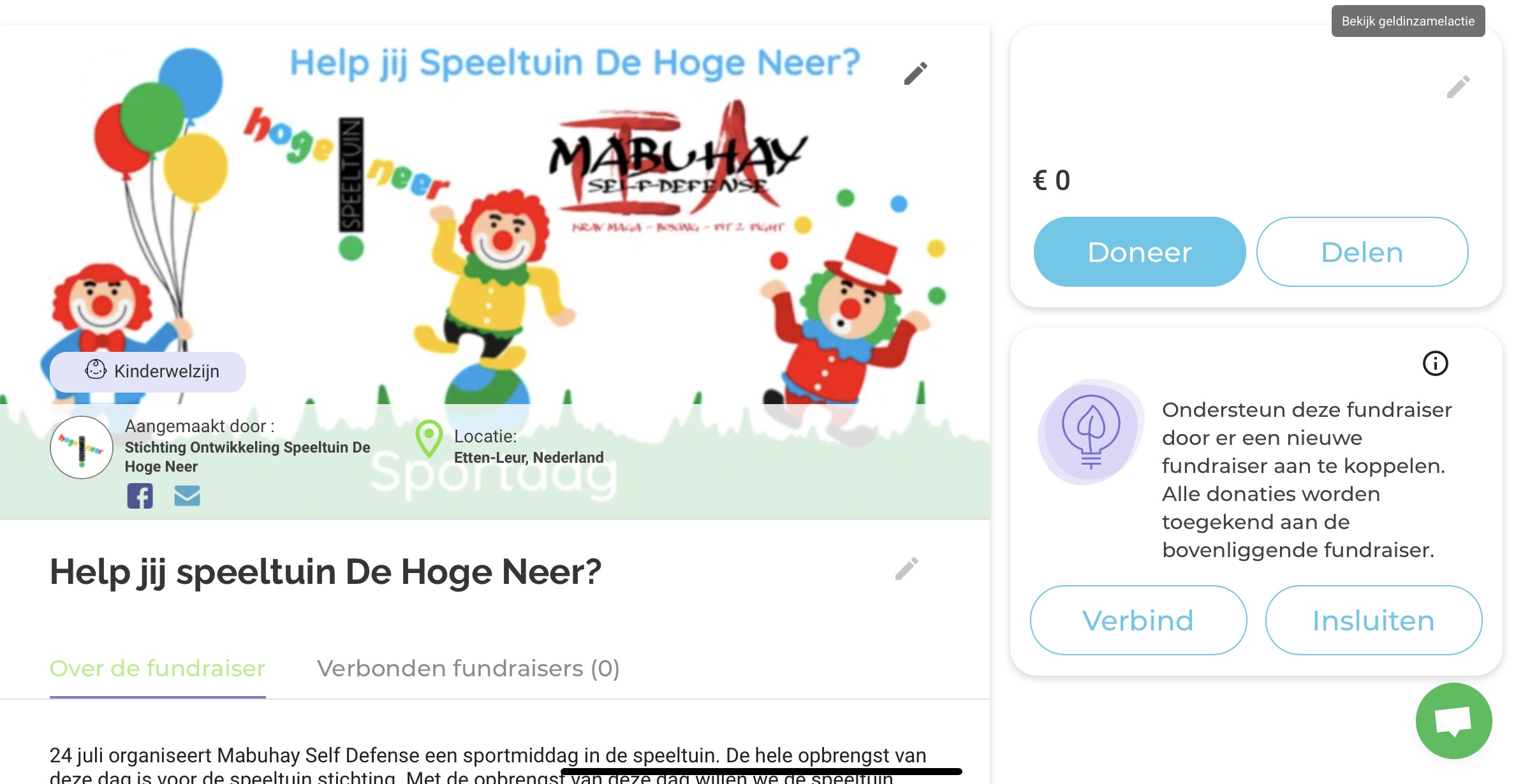Click the Delen share button

(x=1362, y=252)
